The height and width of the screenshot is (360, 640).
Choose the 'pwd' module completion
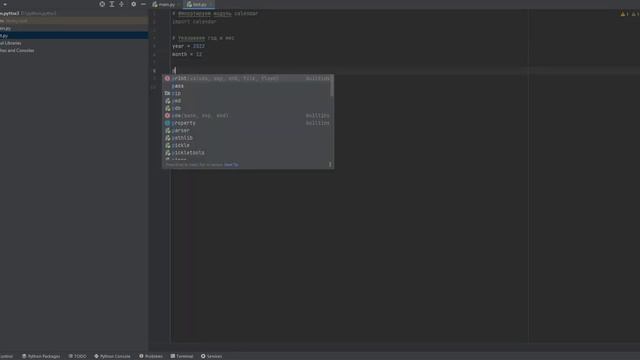(247, 100)
